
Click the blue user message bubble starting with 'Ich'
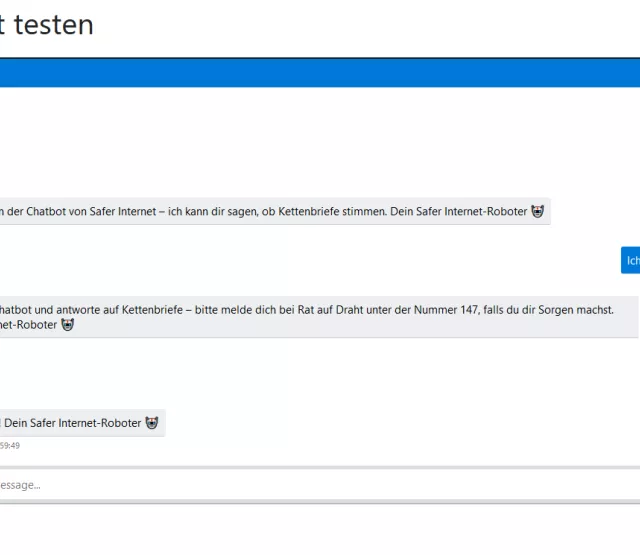click(x=631, y=261)
